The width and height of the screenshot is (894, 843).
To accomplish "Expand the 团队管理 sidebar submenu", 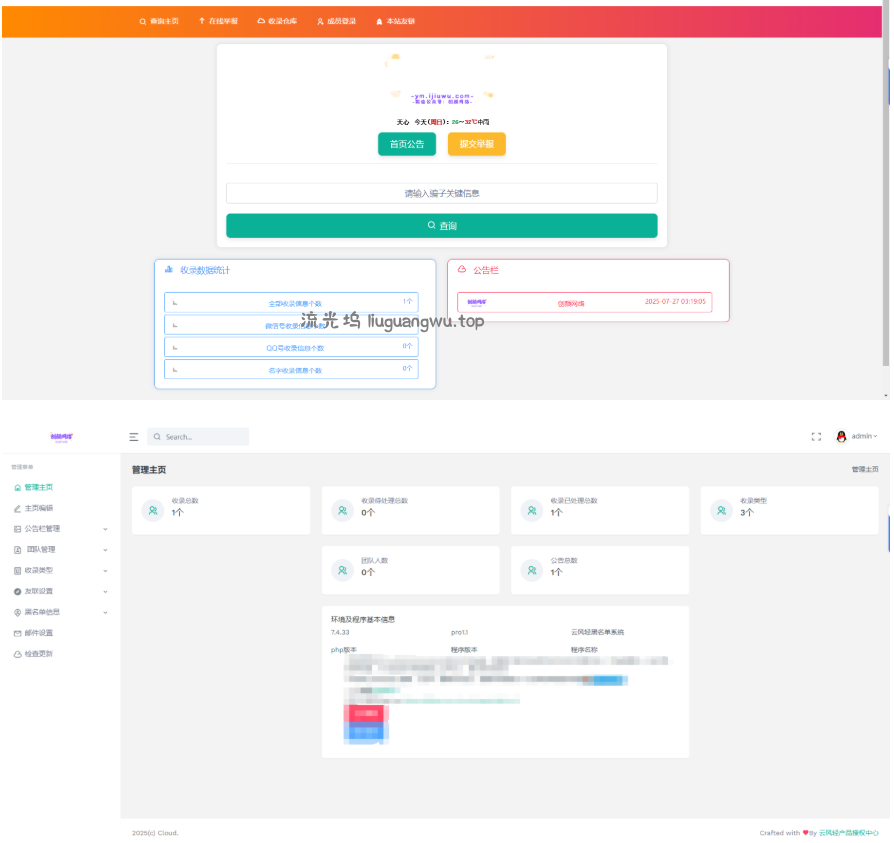I will (x=105, y=550).
